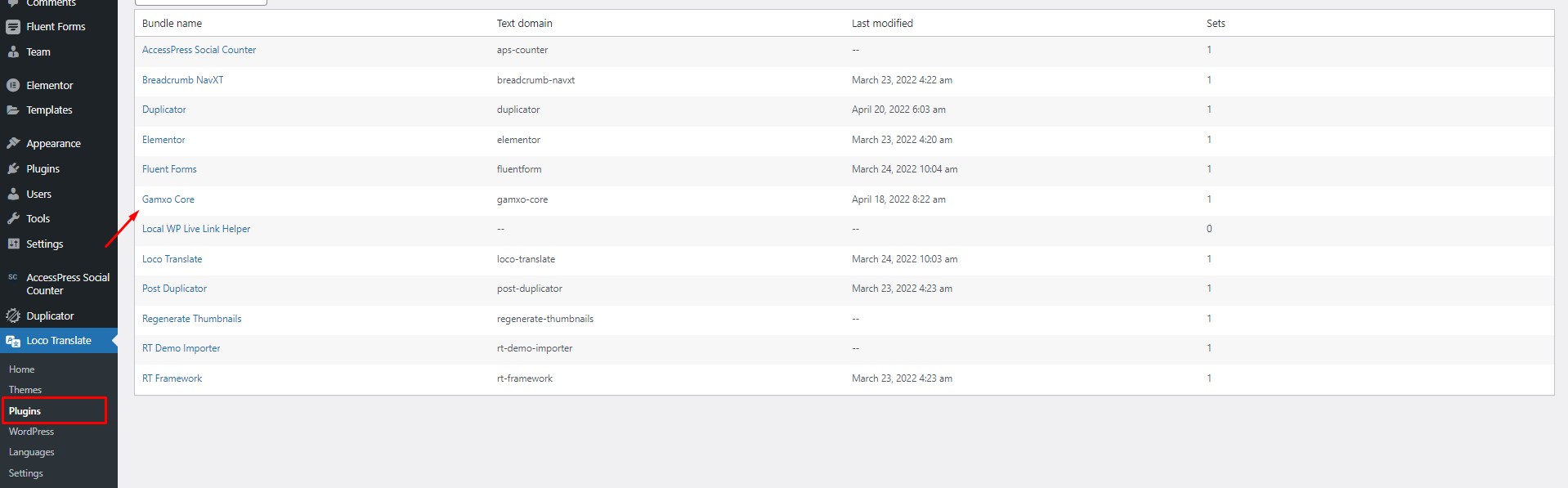The width and height of the screenshot is (1568, 488).
Task: Open the Languages submenu item
Action: (x=31, y=452)
